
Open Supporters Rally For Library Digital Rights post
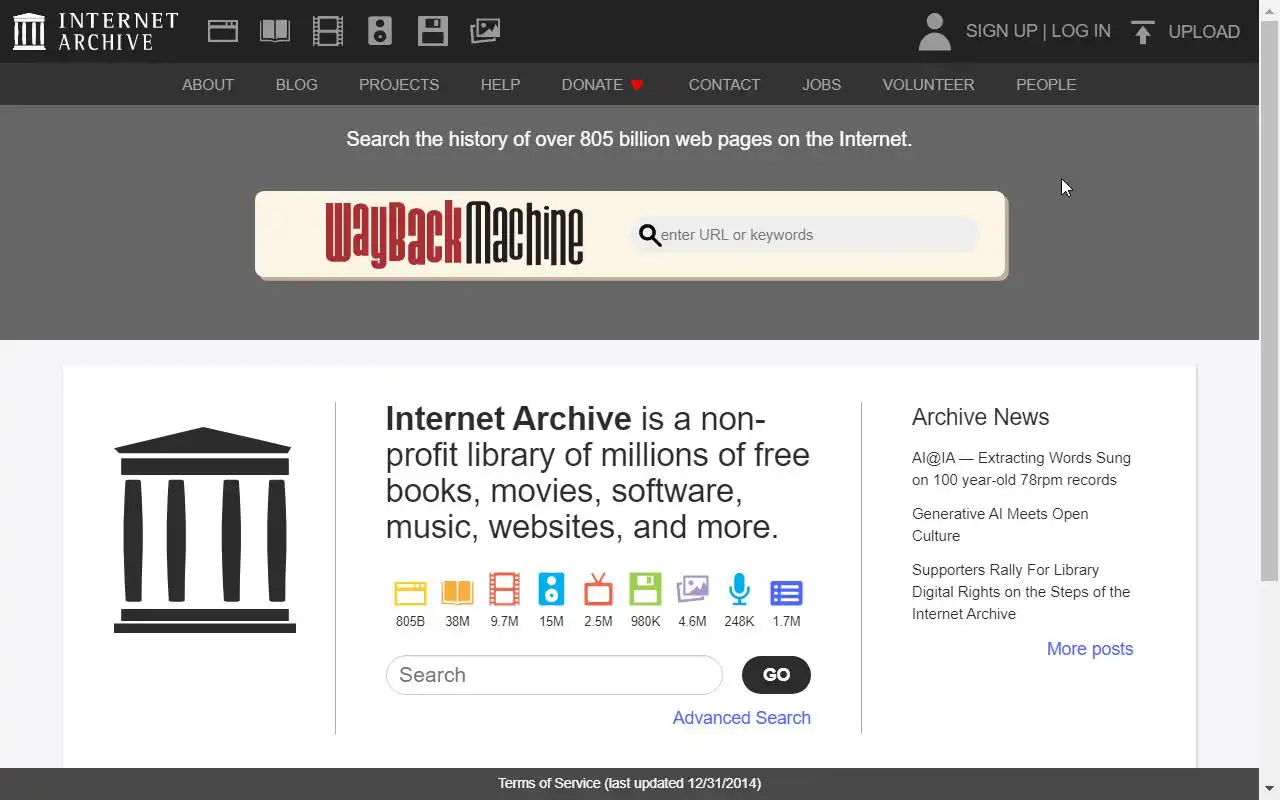click(1021, 592)
